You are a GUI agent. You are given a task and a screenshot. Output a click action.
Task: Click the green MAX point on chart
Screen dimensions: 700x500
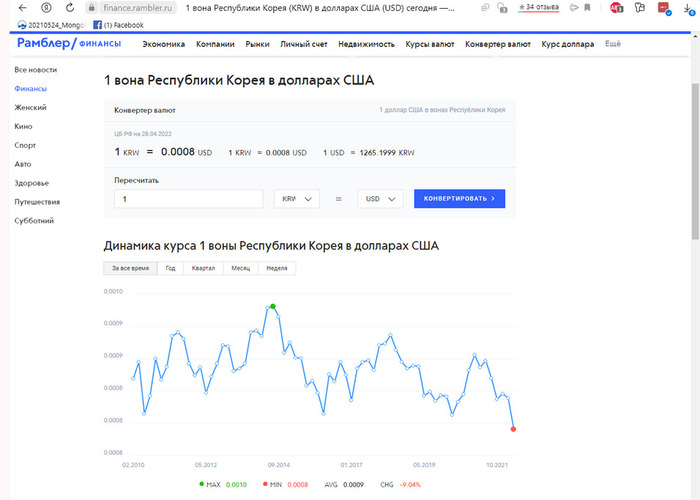(272, 306)
